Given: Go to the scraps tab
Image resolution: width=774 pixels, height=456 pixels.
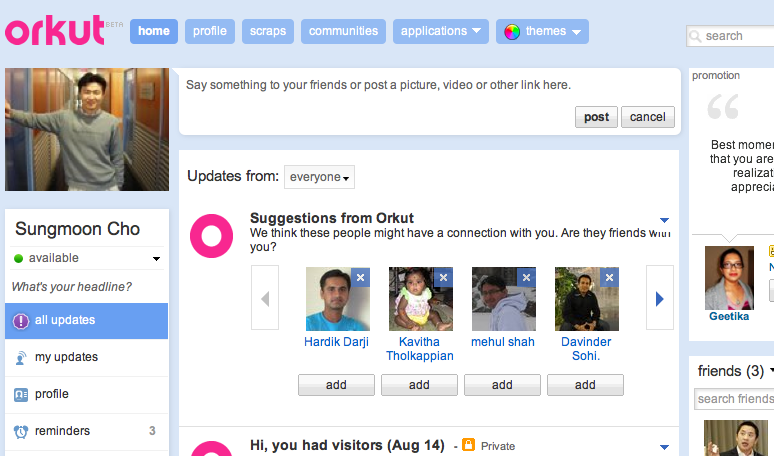Looking at the screenshot, I should [x=267, y=31].
